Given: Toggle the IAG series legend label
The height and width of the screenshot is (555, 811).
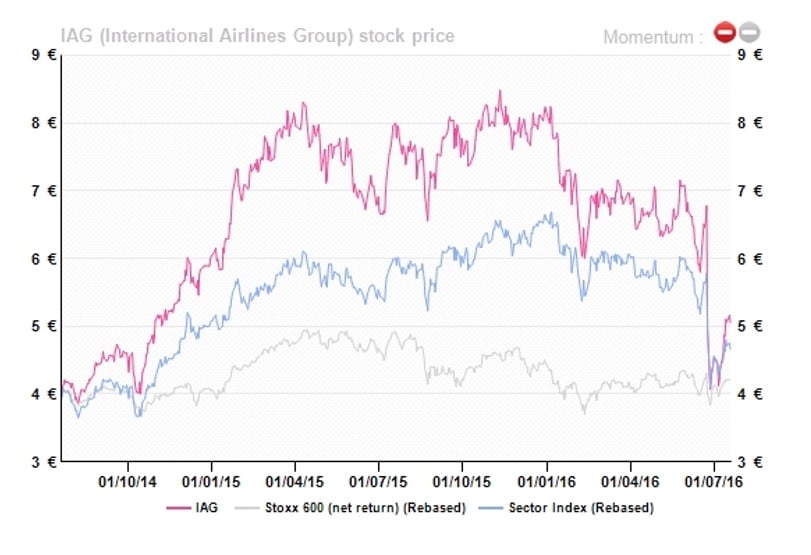Looking at the screenshot, I should pos(207,508).
